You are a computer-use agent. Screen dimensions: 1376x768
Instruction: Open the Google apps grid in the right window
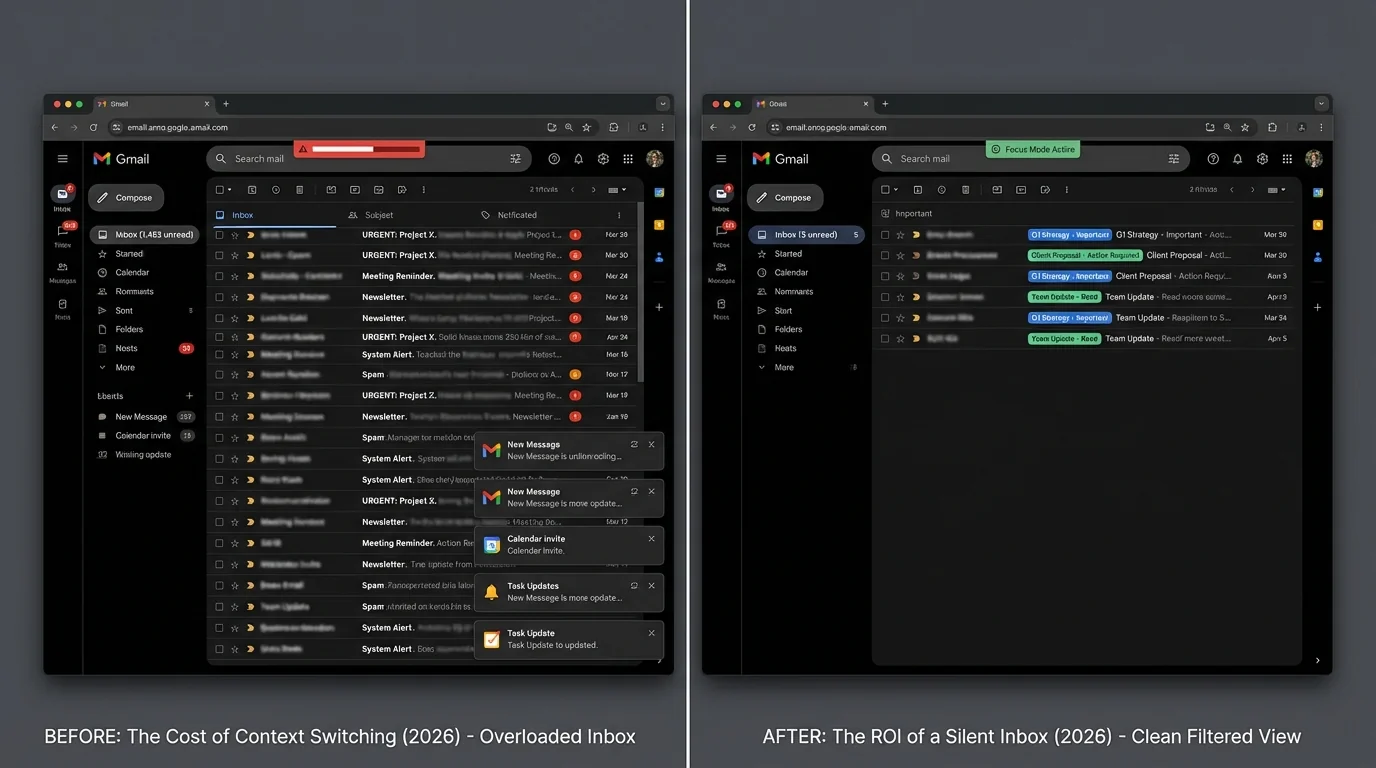pos(1287,159)
